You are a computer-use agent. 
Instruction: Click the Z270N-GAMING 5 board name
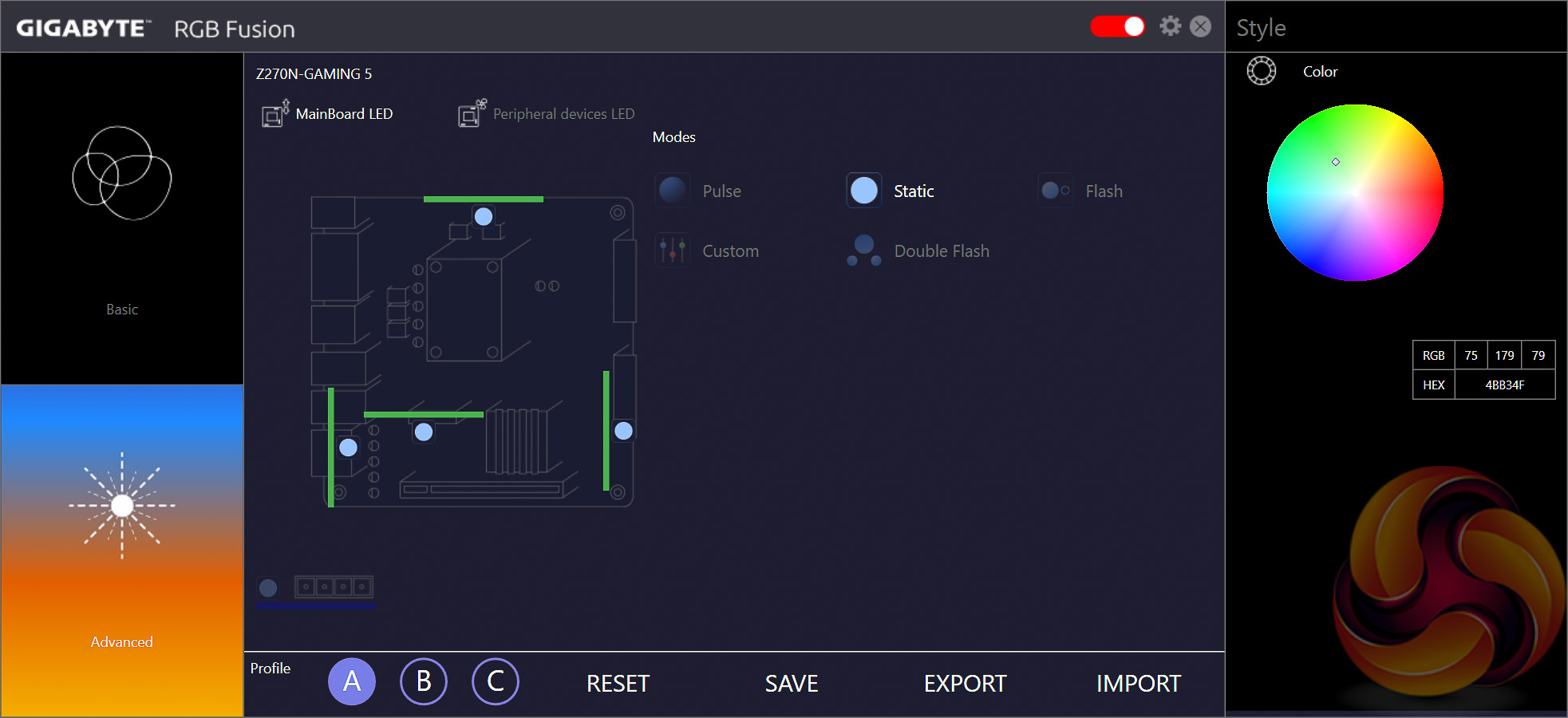314,74
